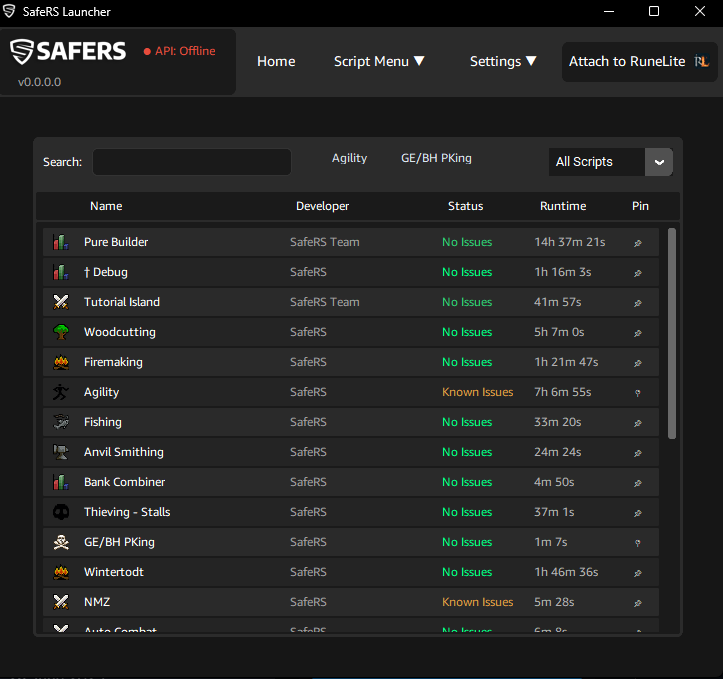This screenshot has width=723, height=679.
Task: Click the Bank Combiner icon
Action: point(61,482)
